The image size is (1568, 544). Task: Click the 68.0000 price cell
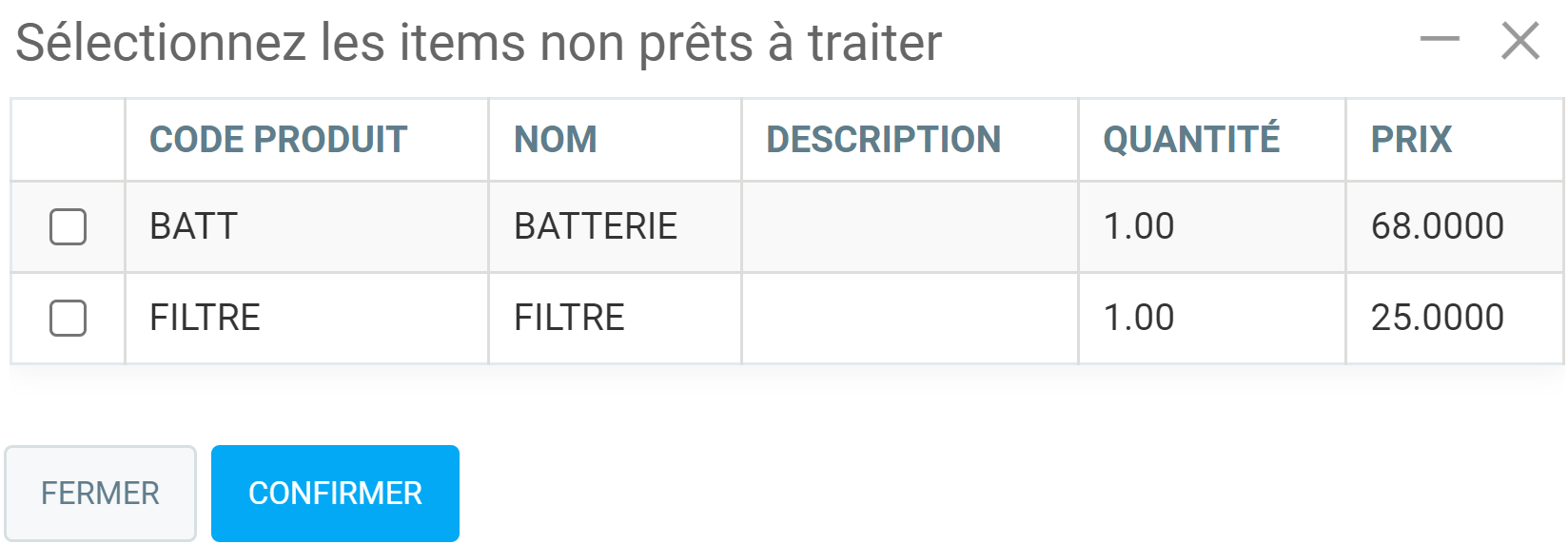[x=1437, y=226]
